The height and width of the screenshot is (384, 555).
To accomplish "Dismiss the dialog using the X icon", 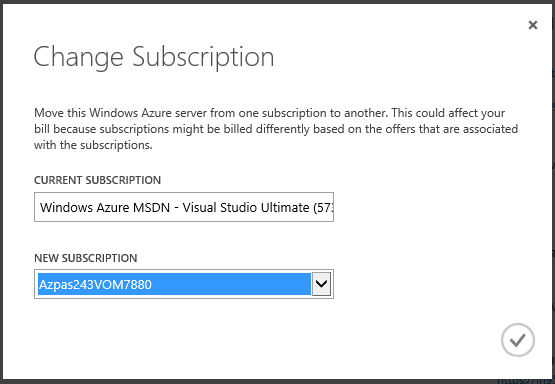I will point(533,25).
